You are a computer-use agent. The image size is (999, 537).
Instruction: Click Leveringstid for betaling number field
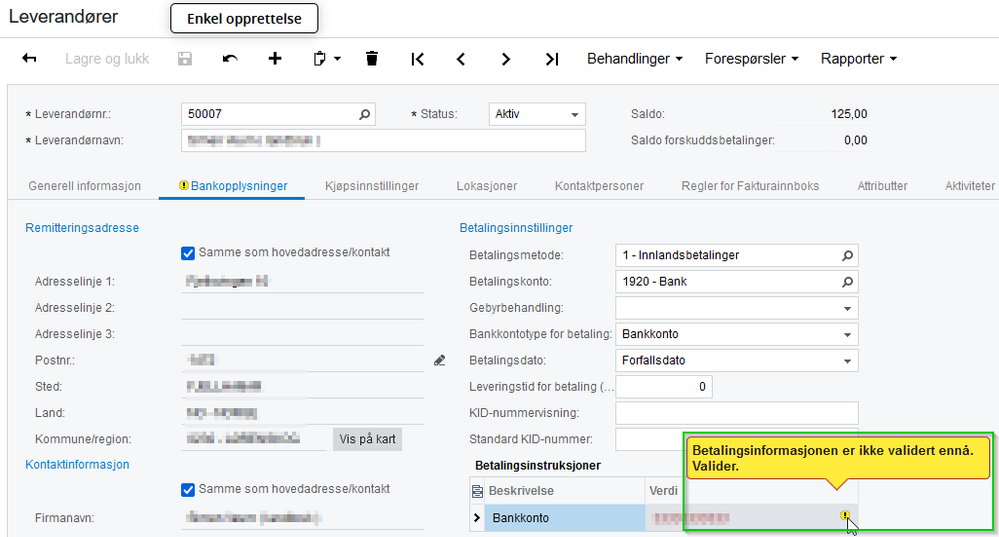tap(663, 387)
